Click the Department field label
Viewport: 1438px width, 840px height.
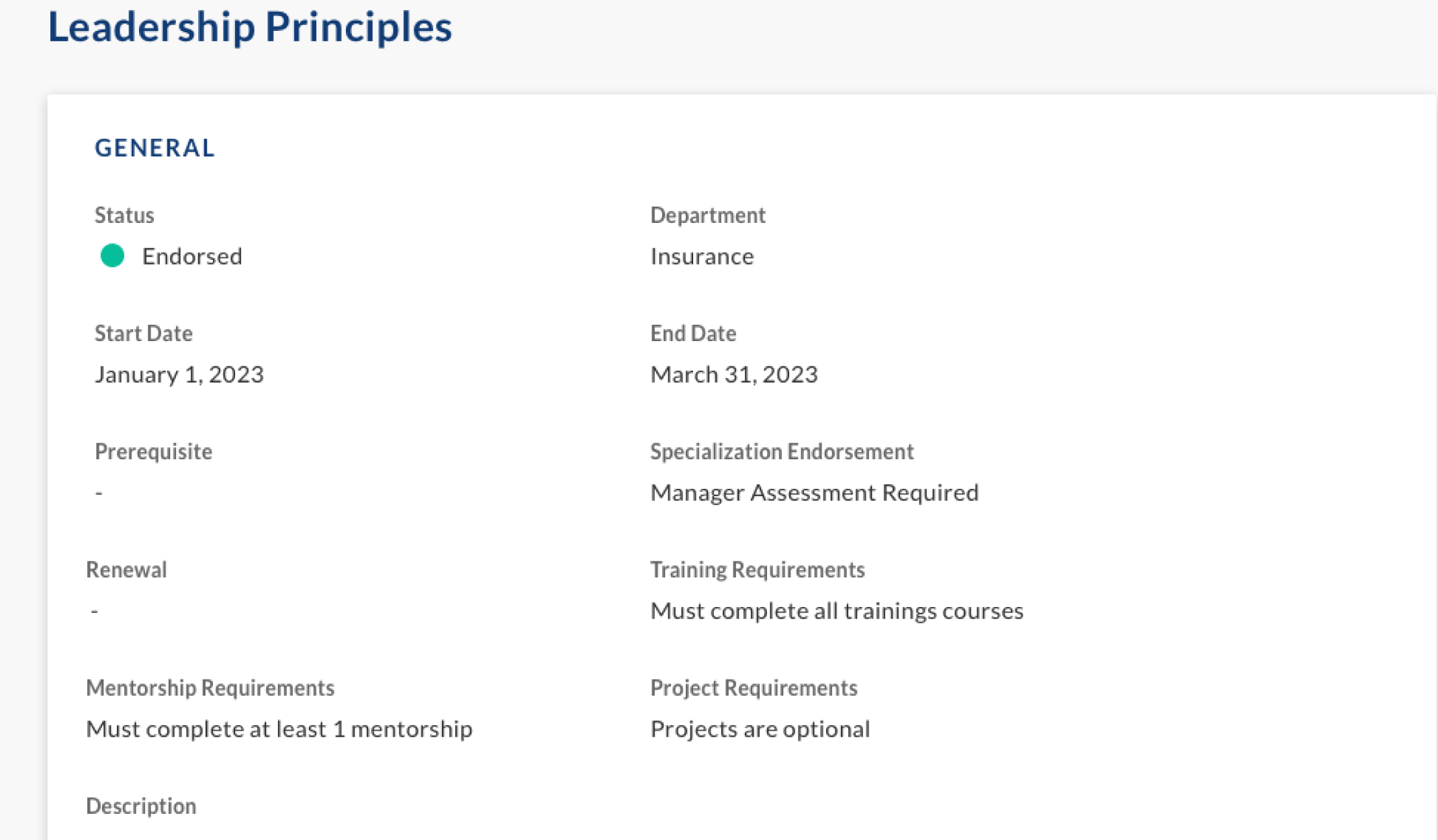click(x=708, y=215)
